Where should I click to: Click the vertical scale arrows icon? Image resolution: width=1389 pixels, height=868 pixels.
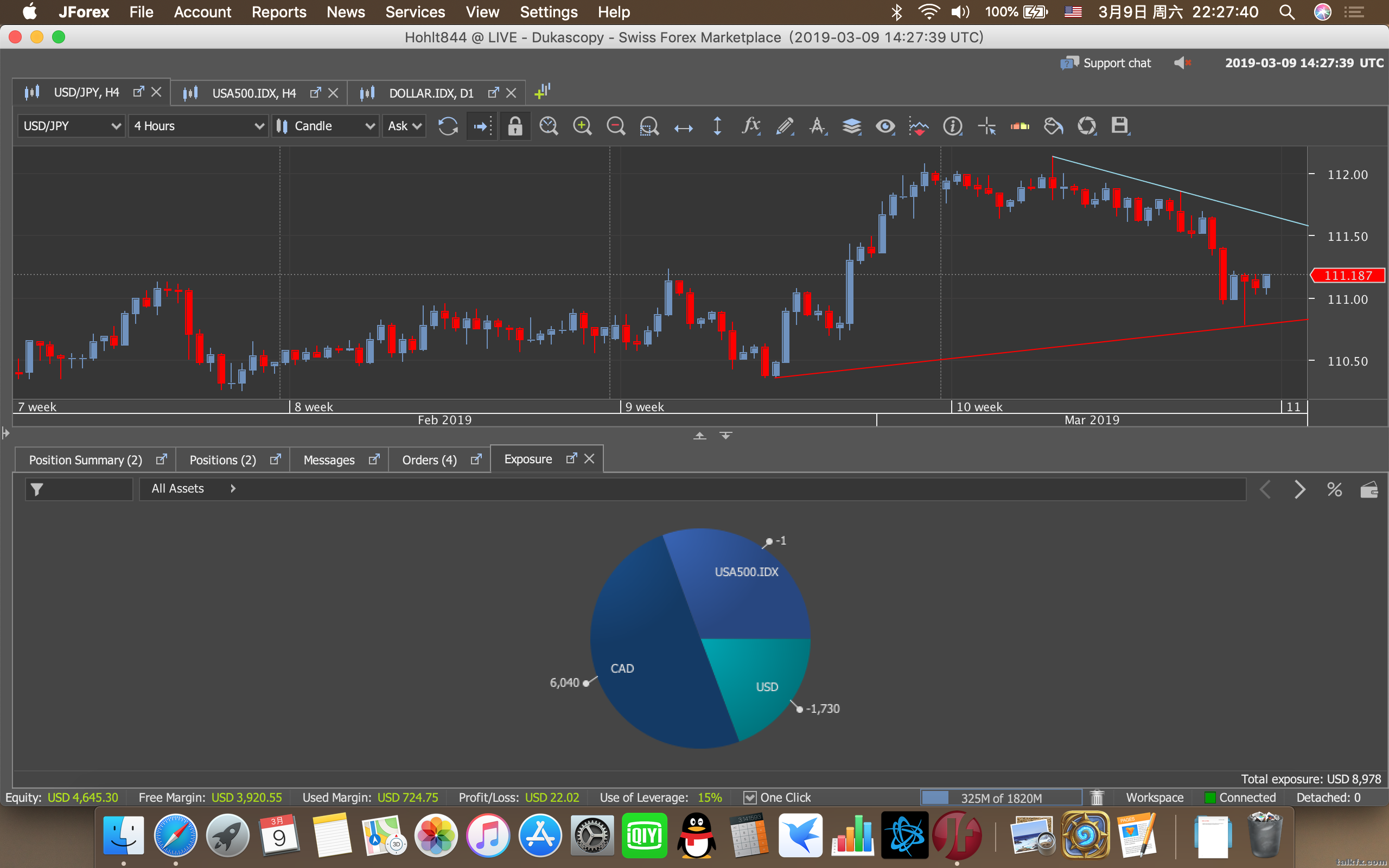click(x=717, y=126)
